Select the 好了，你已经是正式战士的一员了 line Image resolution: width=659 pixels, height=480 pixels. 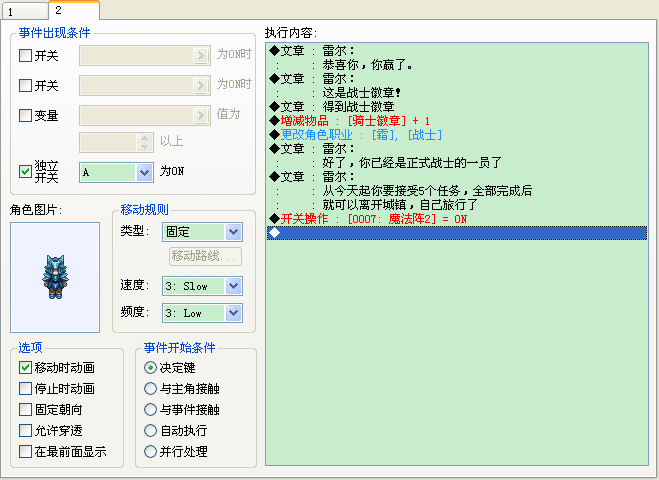click(x=457, y=163)
